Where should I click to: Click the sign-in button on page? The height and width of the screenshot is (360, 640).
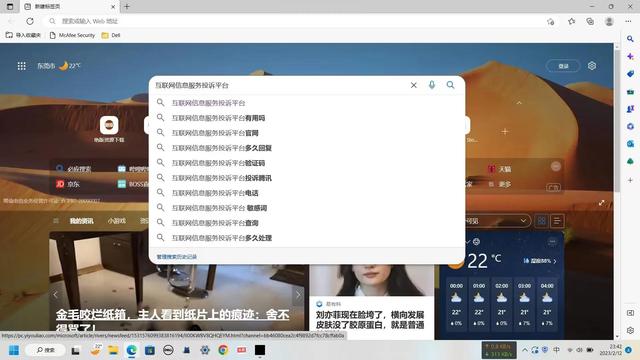point(563,66)
